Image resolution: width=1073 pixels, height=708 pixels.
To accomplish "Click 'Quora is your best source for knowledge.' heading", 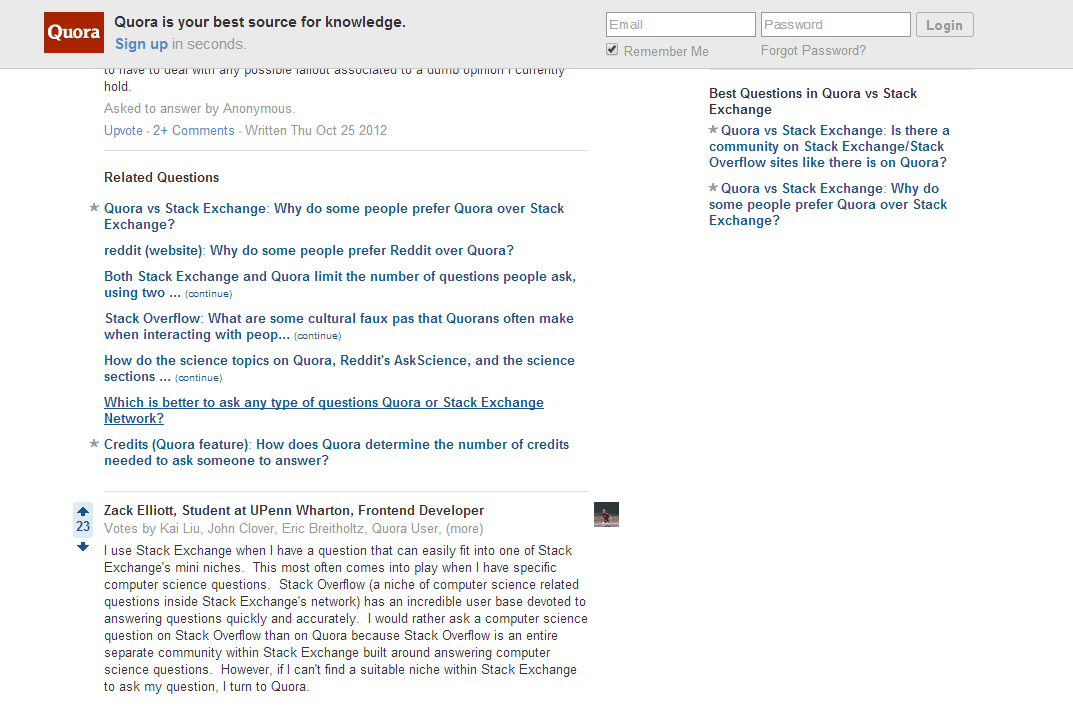I will coord(260,22).
